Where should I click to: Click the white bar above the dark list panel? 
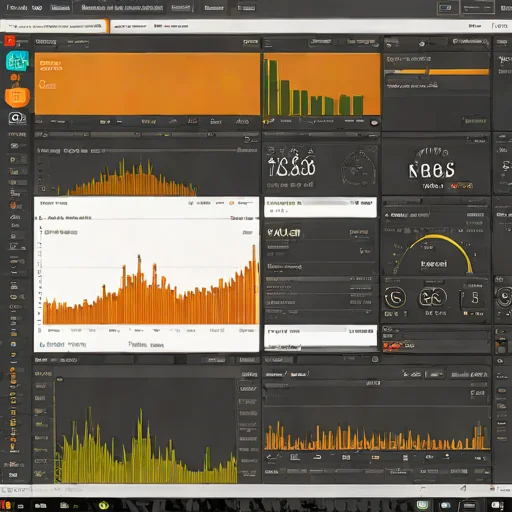320,207
